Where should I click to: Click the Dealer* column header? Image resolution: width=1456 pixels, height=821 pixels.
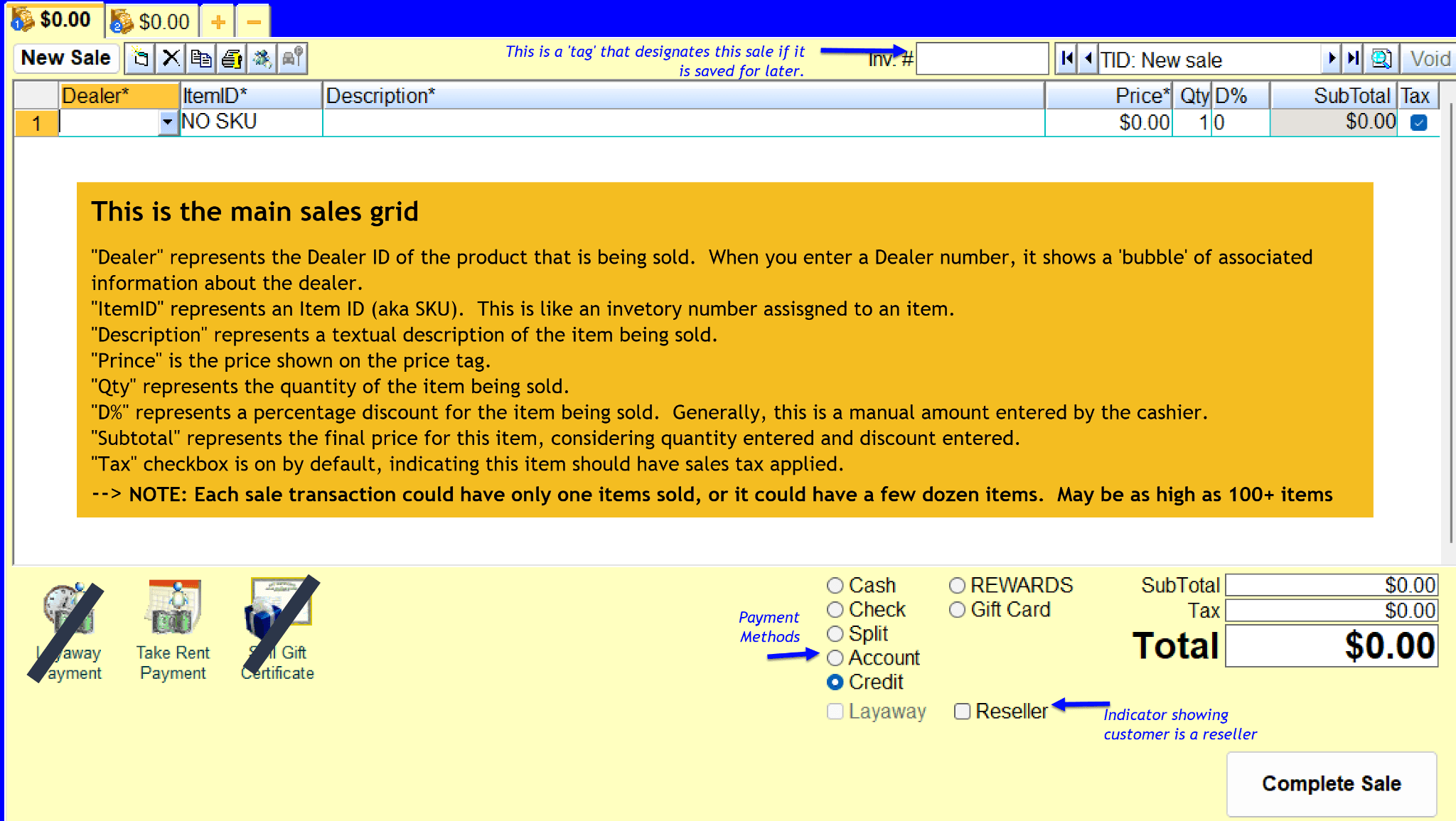(118, 96)
